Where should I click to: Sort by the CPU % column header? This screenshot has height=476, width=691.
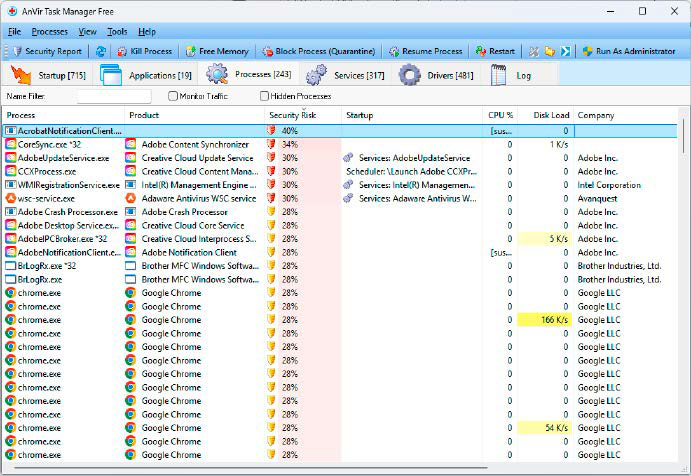500,115
